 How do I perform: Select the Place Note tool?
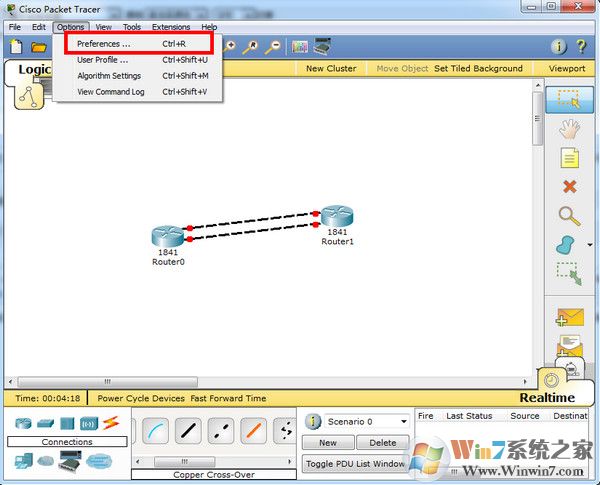(569, 157)
